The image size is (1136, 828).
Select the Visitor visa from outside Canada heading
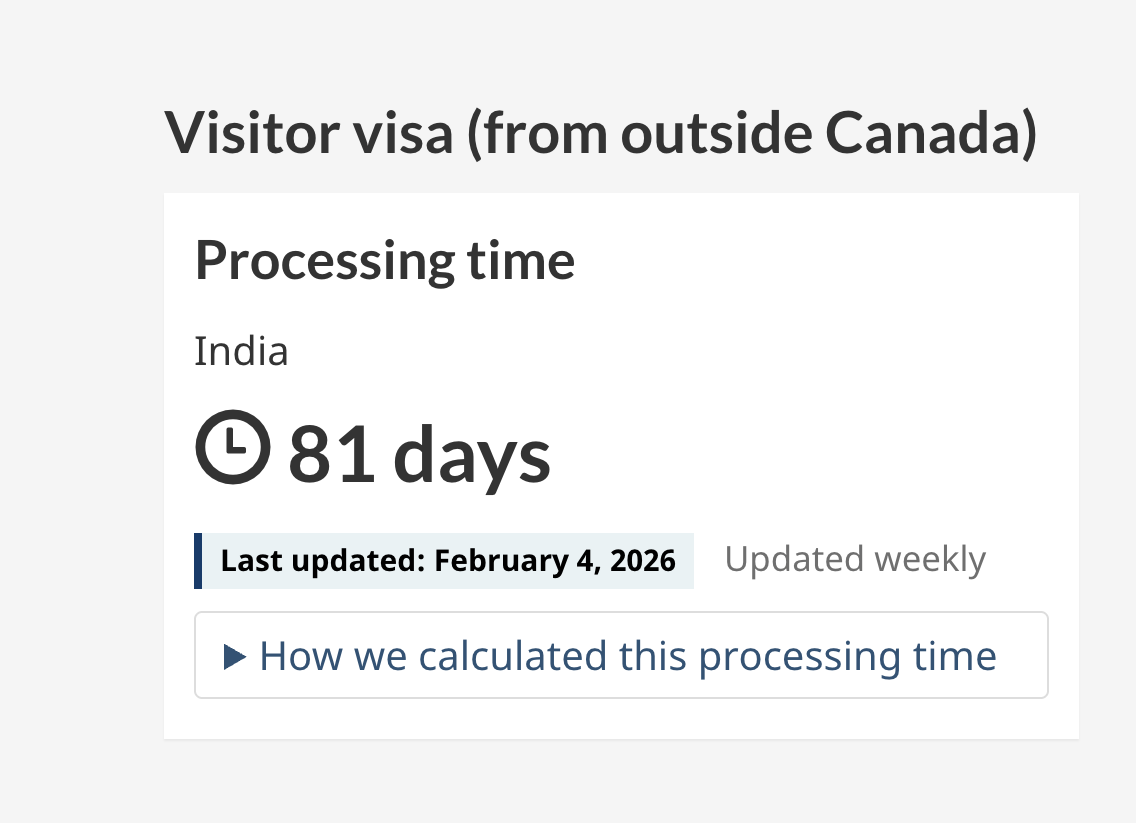pyautogui.click(x=601, y=132)
